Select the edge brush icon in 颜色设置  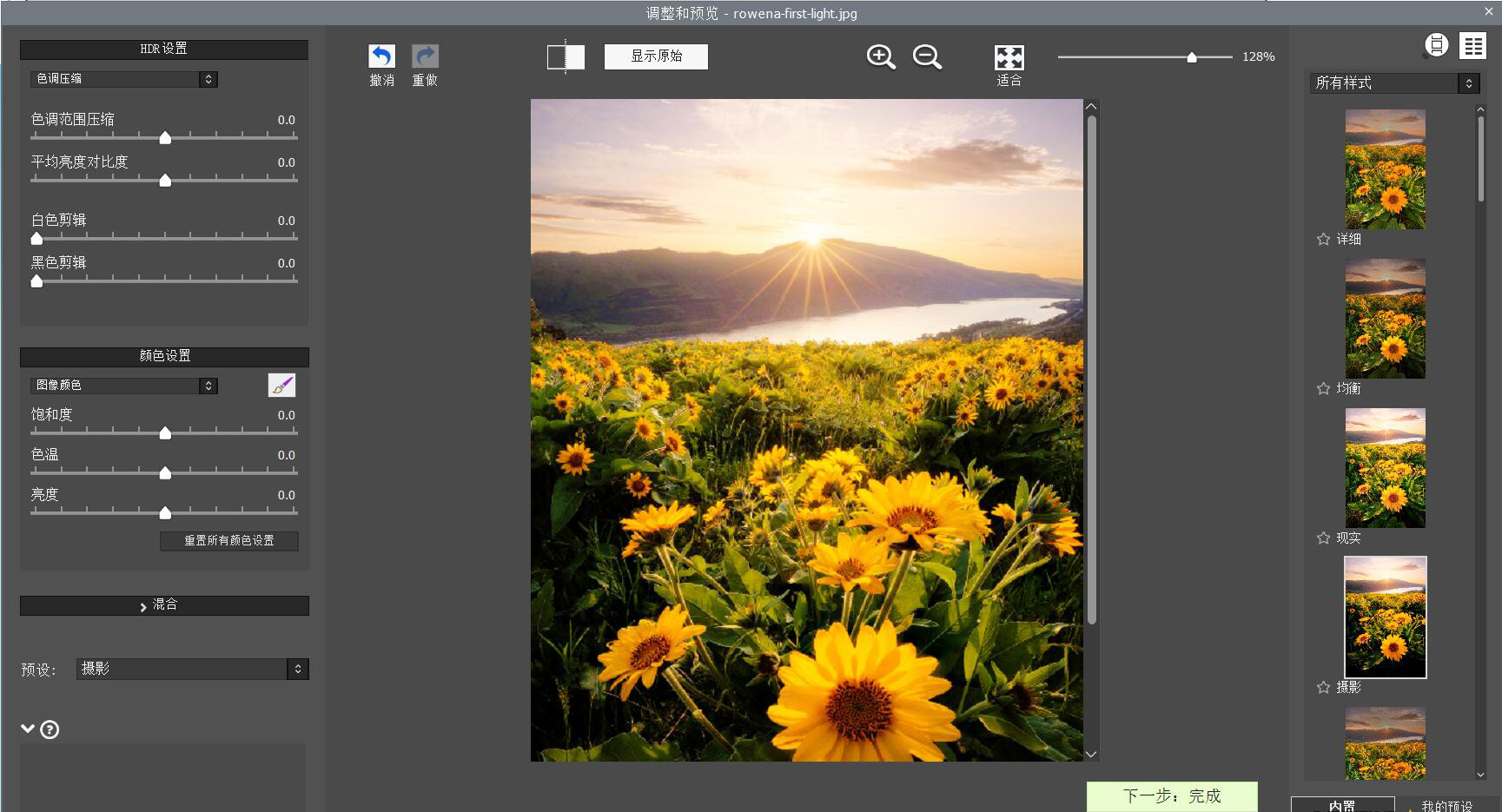[x=281, y=385]
